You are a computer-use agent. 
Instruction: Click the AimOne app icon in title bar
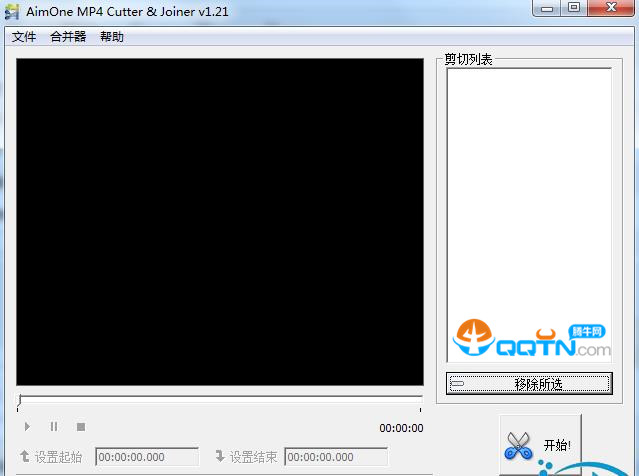pos(13,10)
